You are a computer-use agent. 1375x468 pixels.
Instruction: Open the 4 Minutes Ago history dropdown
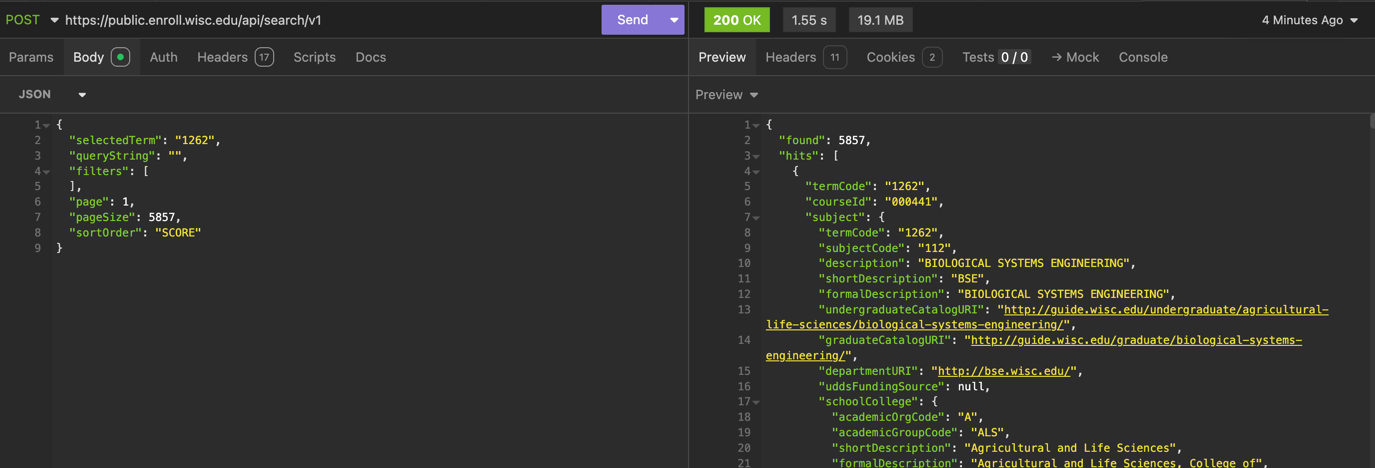tap(1309, 20)
